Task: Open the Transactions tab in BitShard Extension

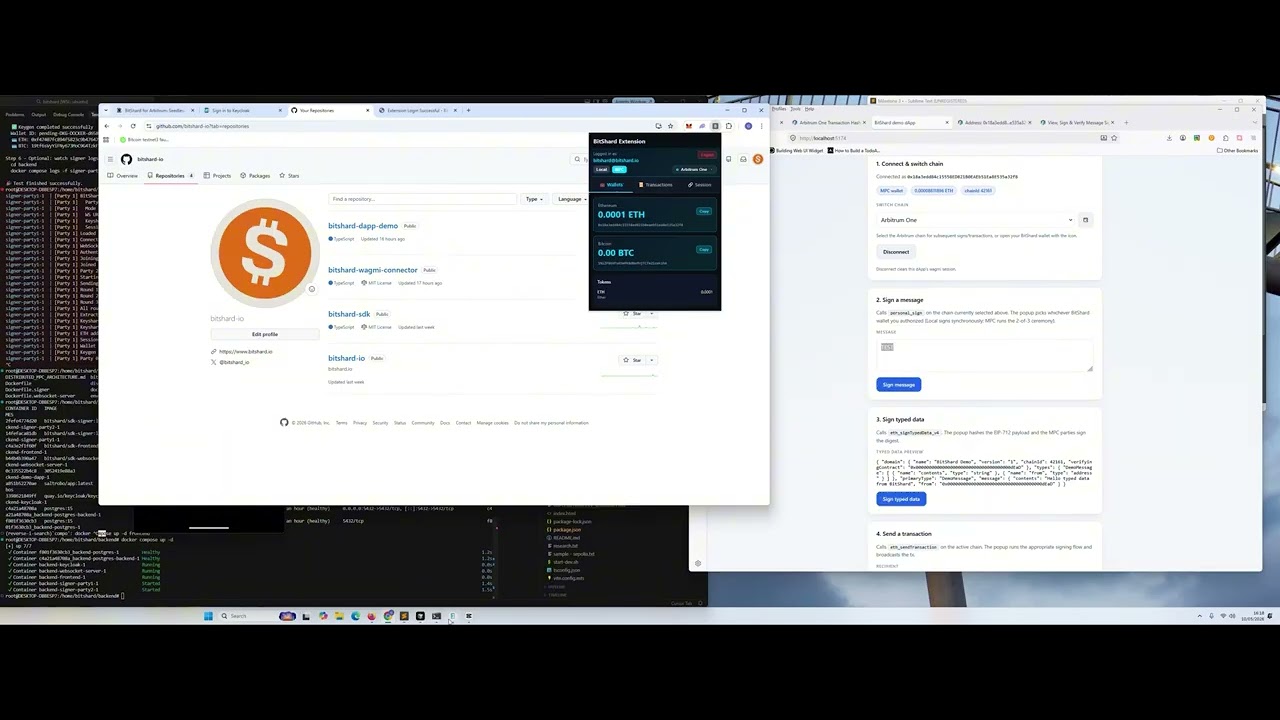Action: (x=656, y=185)
